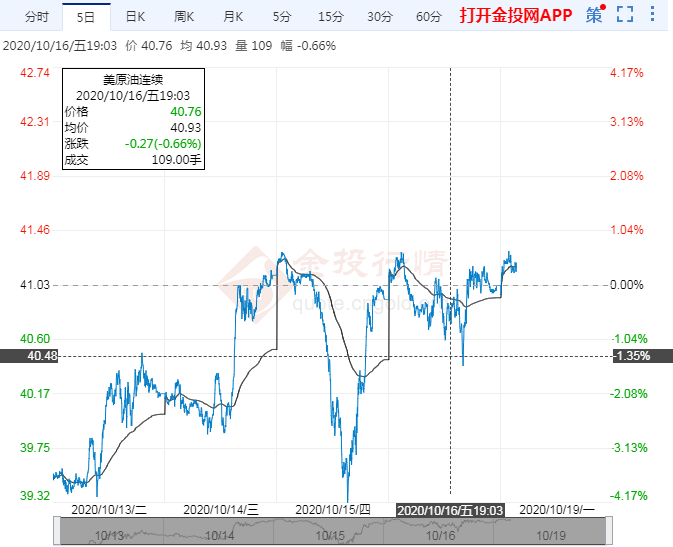Click the 2020/10/14 date axis label
Screen dimensions: 673x547
[221, 509]
